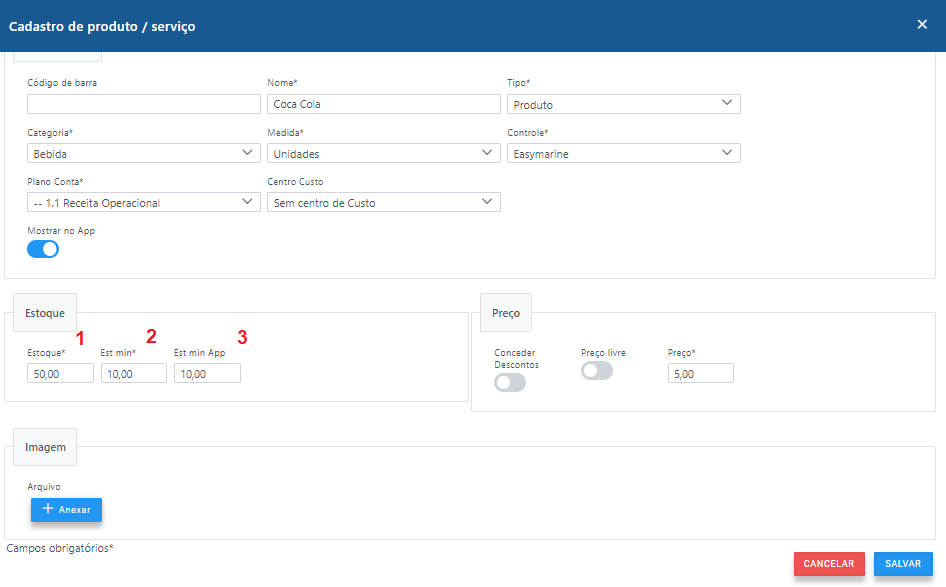The image size is (946, 587).
Task: Open the Plano Conta dropdown
Action: click(x=144, y=202)
